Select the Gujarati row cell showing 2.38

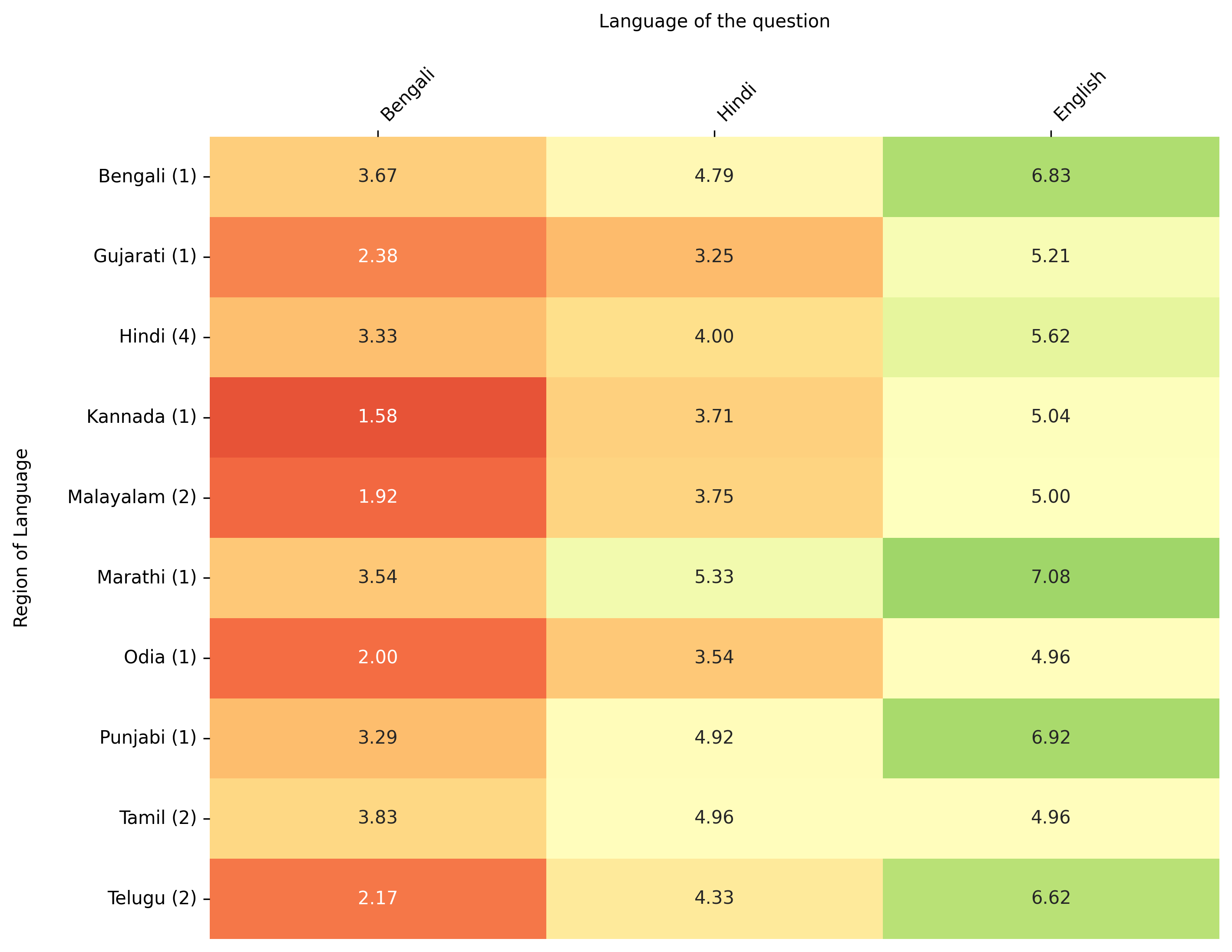(x=377, y=257)
